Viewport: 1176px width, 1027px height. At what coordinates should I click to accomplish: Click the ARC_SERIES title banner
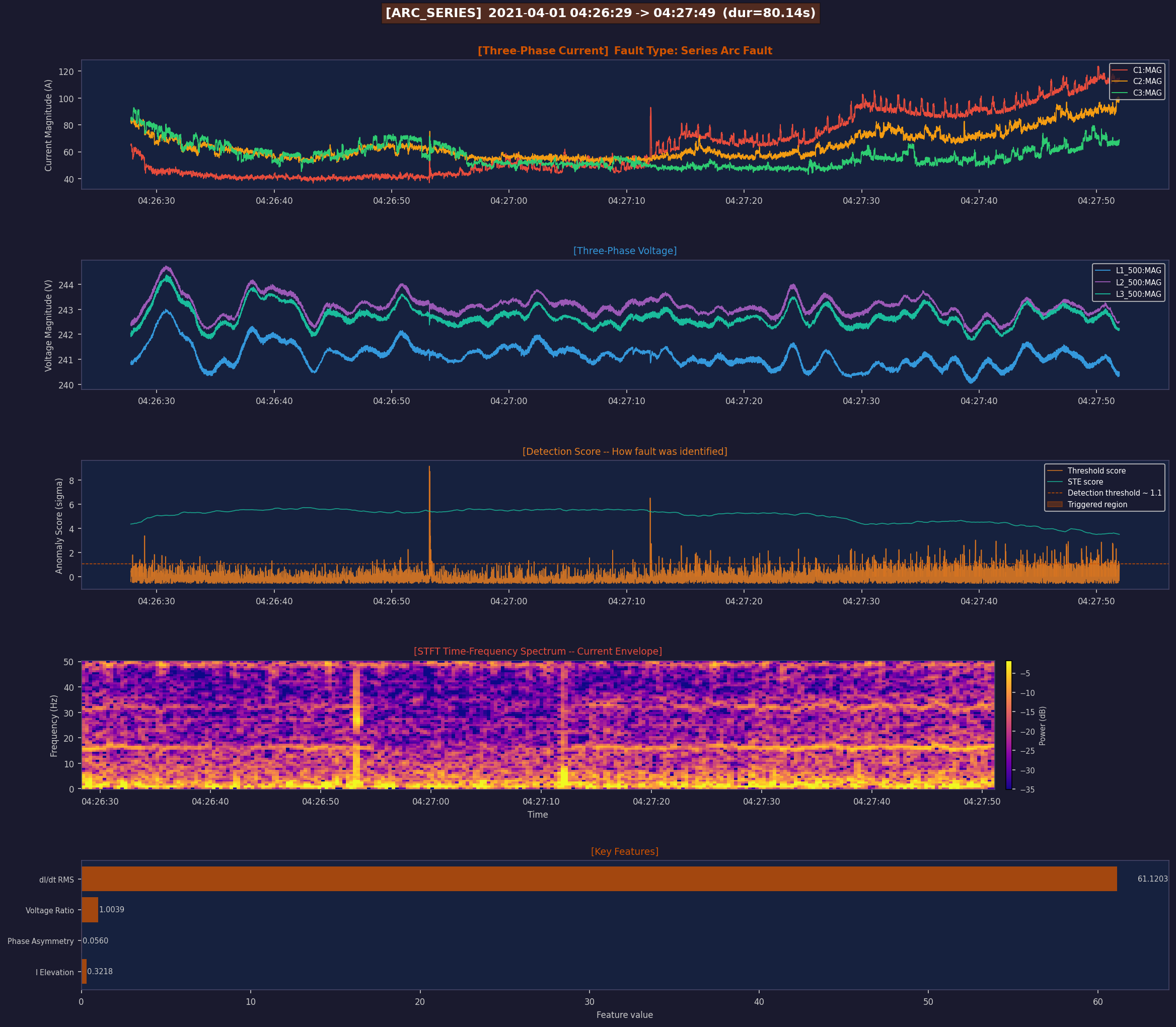[x=600, y=13]
